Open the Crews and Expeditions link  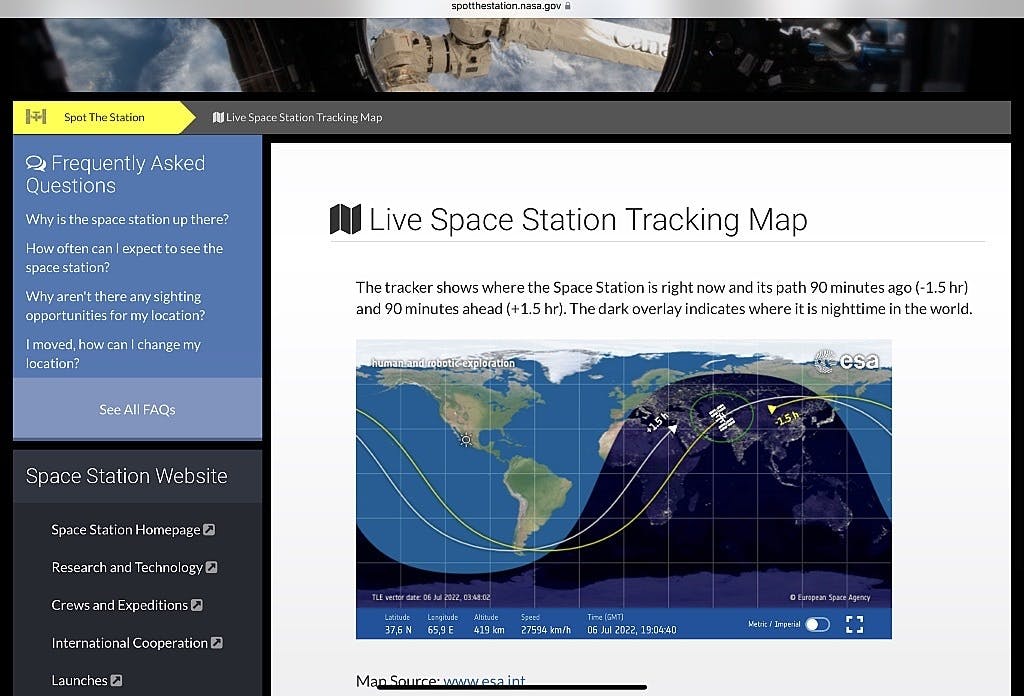(x=119, y=605)
